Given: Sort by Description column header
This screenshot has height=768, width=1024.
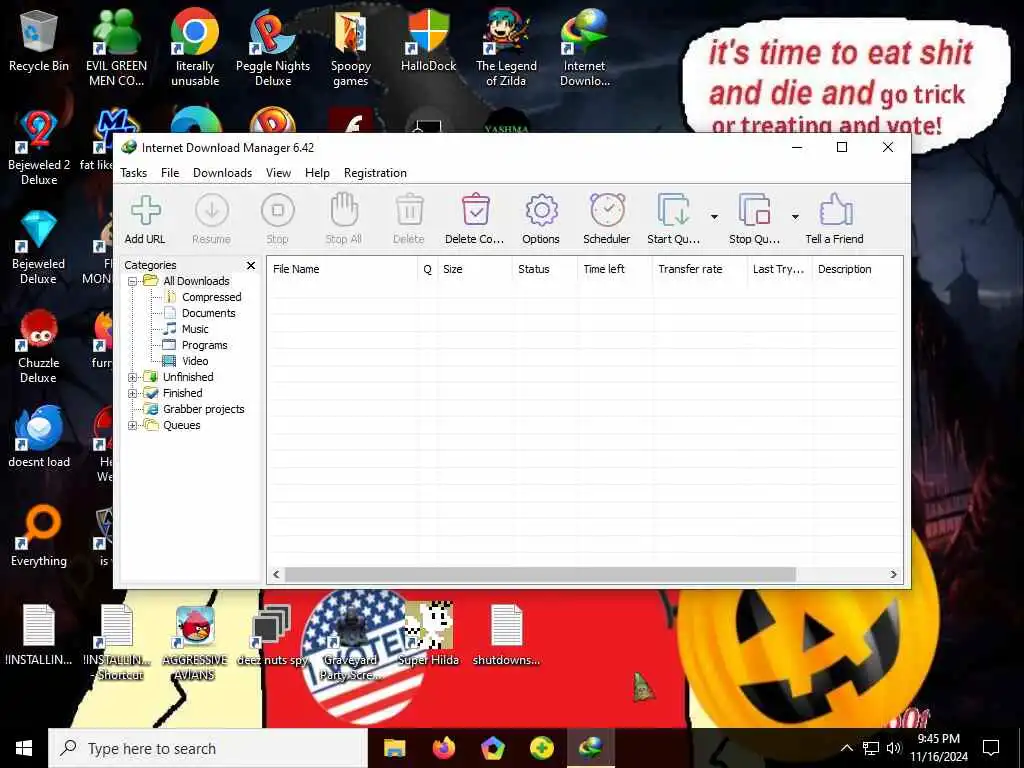Looking at the screenshot, I should click(857, 269).
